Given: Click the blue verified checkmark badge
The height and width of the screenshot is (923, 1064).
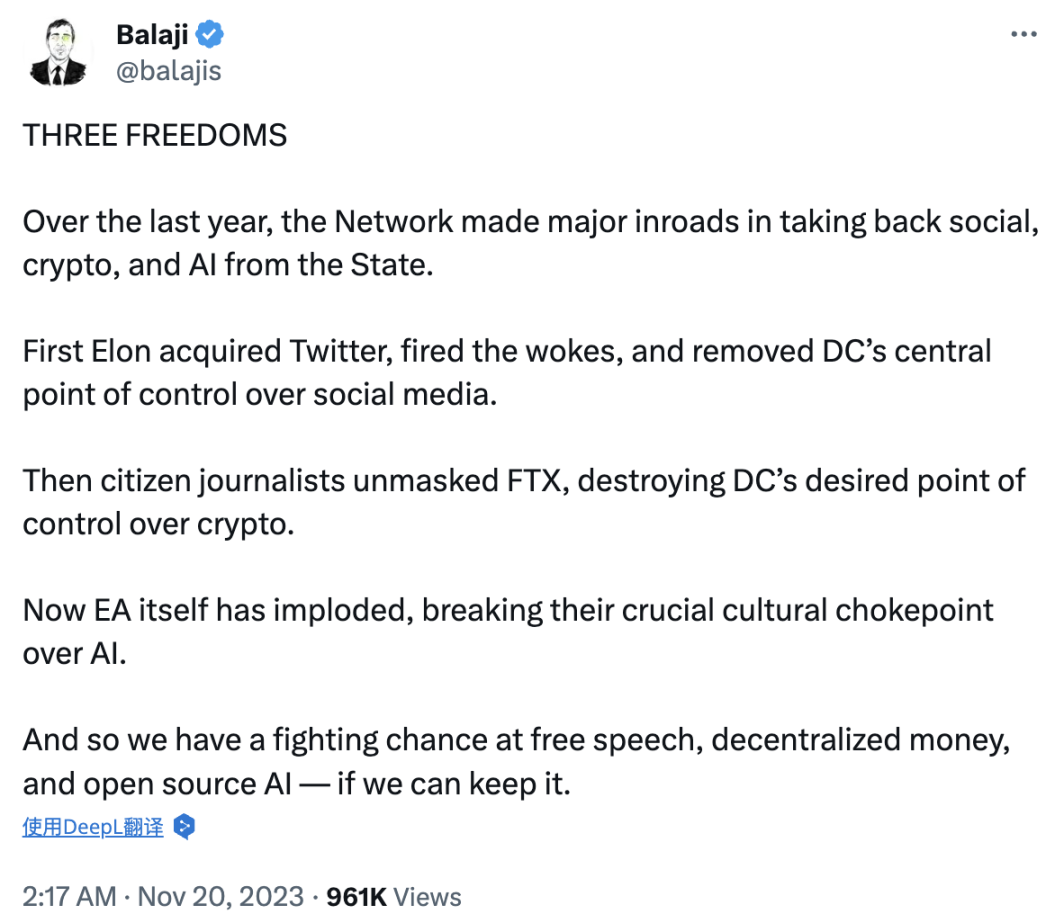Looking at the screenshot, I should [x=210, y=34].
